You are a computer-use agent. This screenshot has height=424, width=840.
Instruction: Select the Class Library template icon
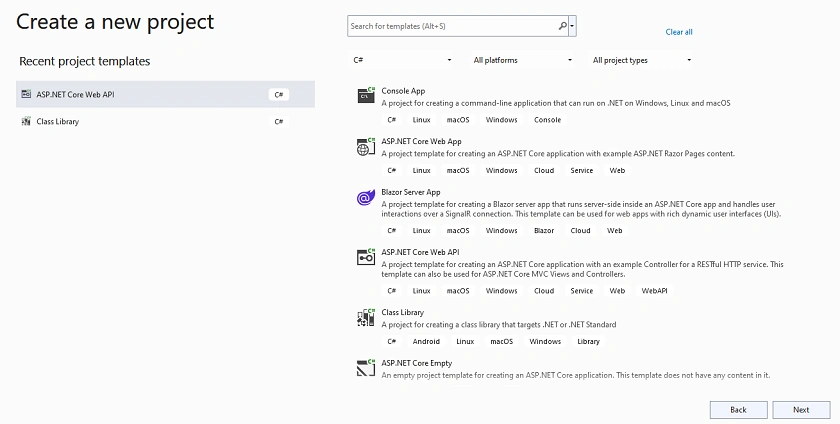(366, 317)
